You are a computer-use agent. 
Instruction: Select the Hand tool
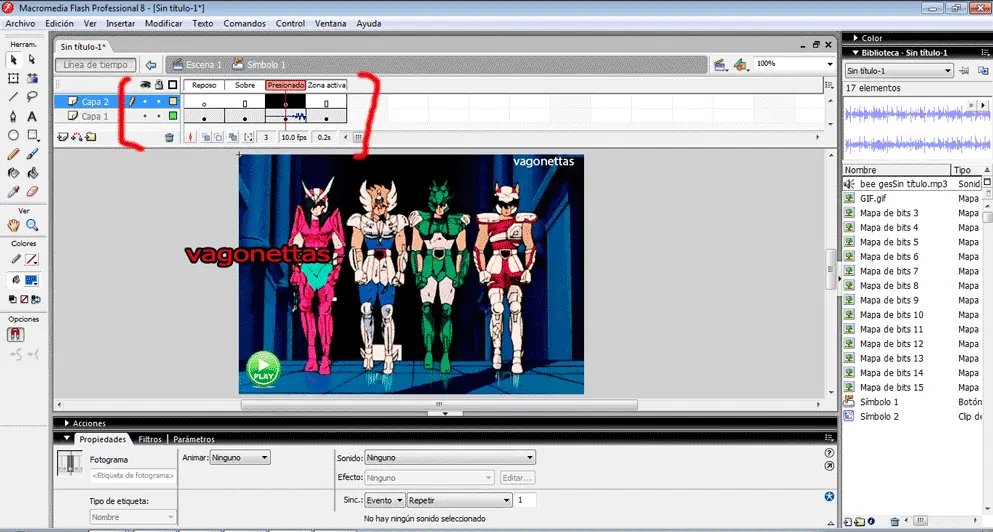coord(13,225)
